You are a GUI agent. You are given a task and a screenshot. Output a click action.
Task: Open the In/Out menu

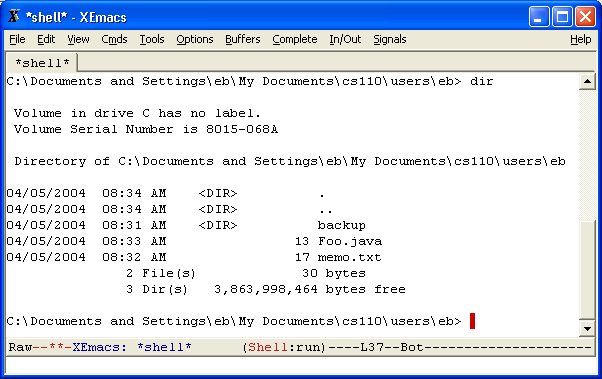tap(345, 39)
